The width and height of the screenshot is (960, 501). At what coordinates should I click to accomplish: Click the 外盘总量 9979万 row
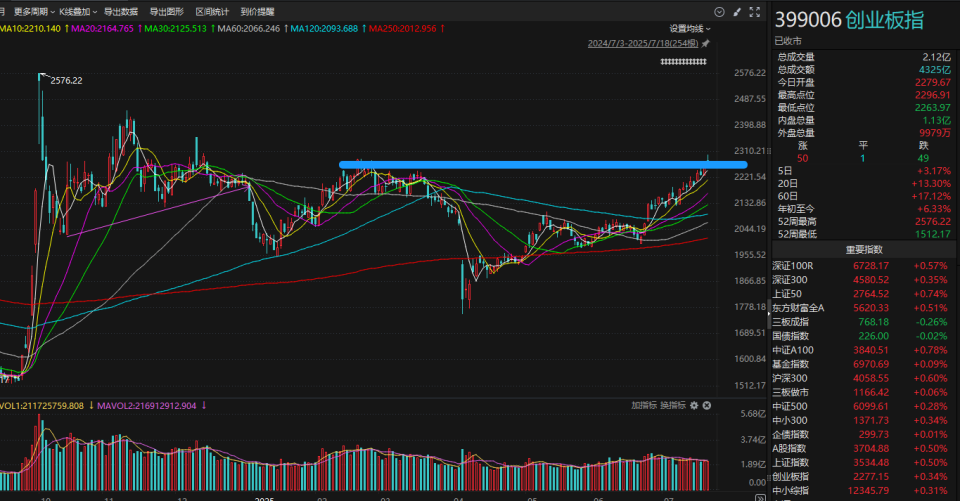864,133
